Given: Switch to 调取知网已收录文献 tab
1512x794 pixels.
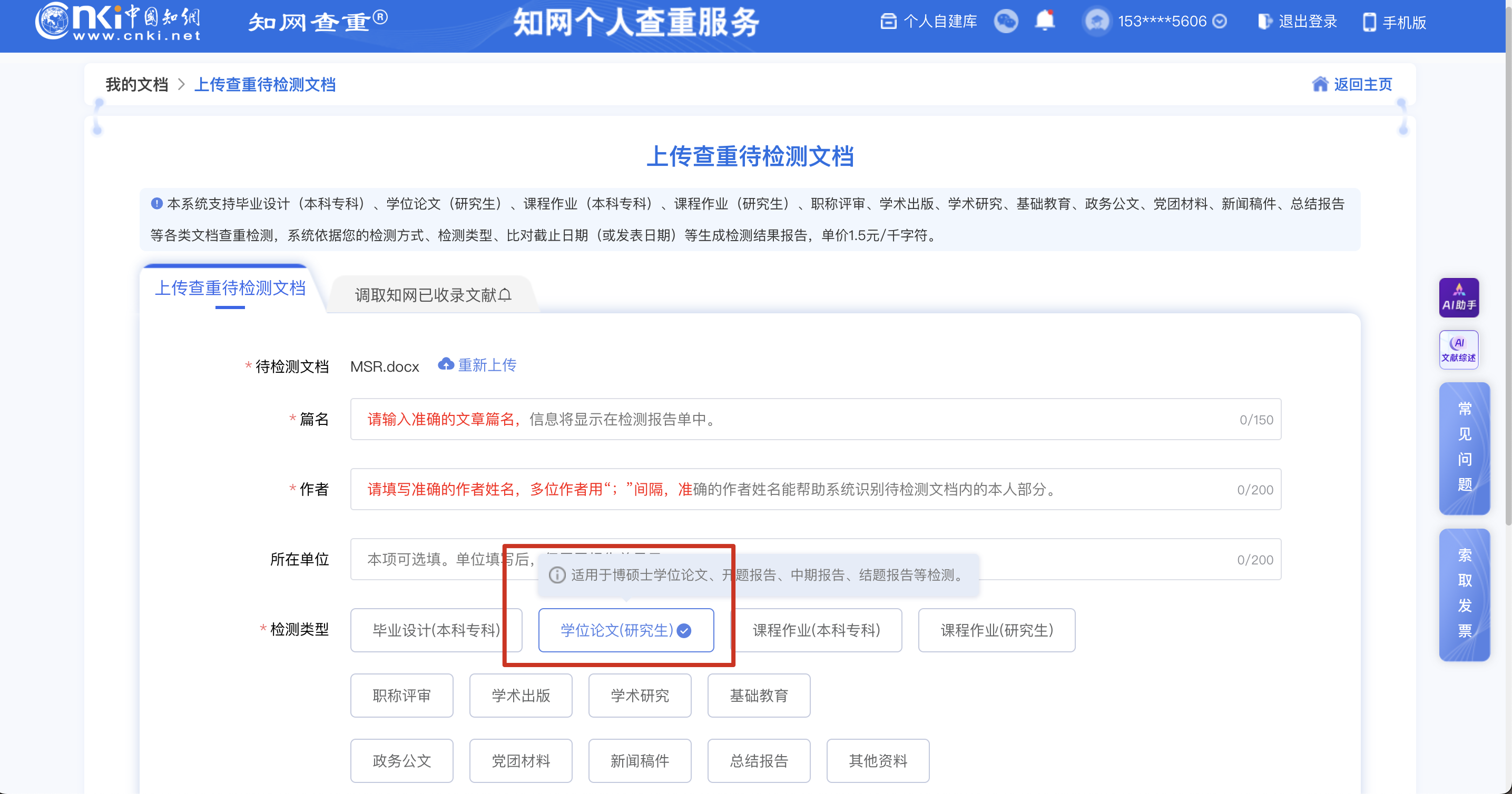Looking at the screenshot, I should tap(433, 294).
